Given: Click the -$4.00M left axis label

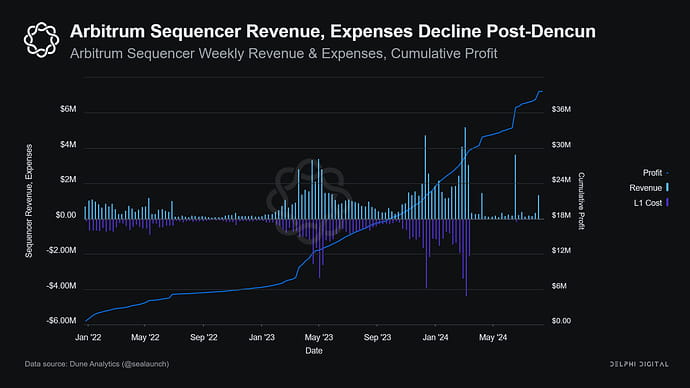Looking at the screenshot, I should 61,286.
